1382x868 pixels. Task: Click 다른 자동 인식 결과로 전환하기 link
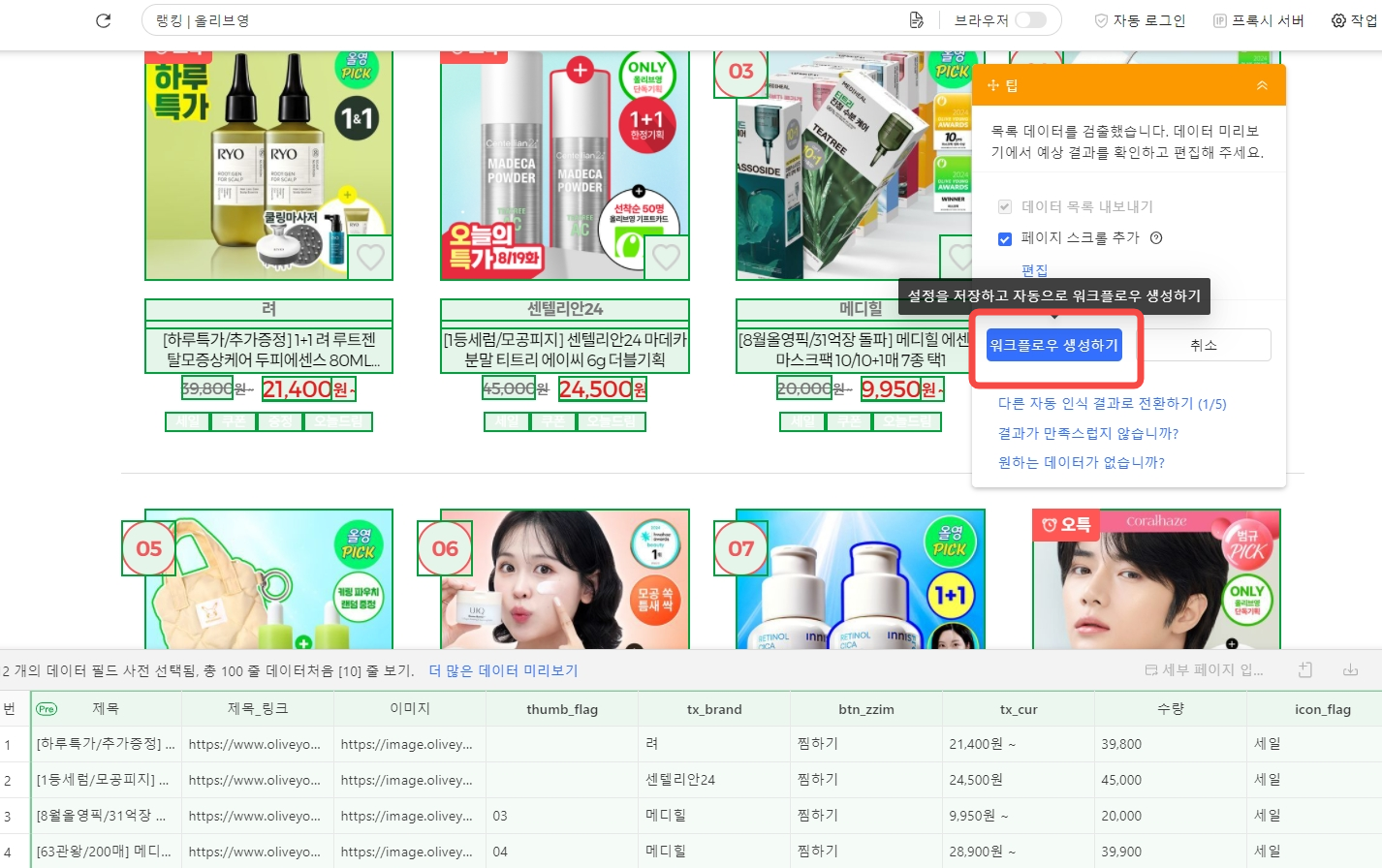[1112, 404]
